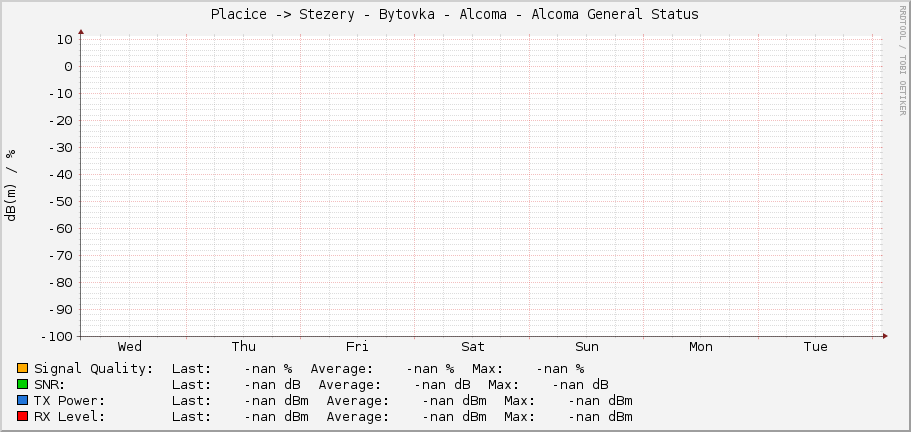Image resolution: width=911 pixels, height=432 pixels.
Task: Click the 'Tue' x-axis day label
Action: click(x=816, y=347)
